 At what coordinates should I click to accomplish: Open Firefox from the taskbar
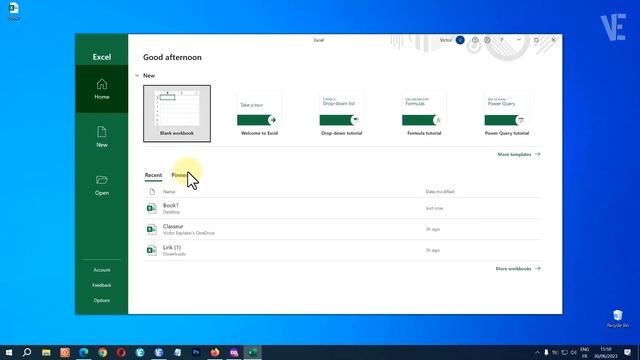coord(215,352)
